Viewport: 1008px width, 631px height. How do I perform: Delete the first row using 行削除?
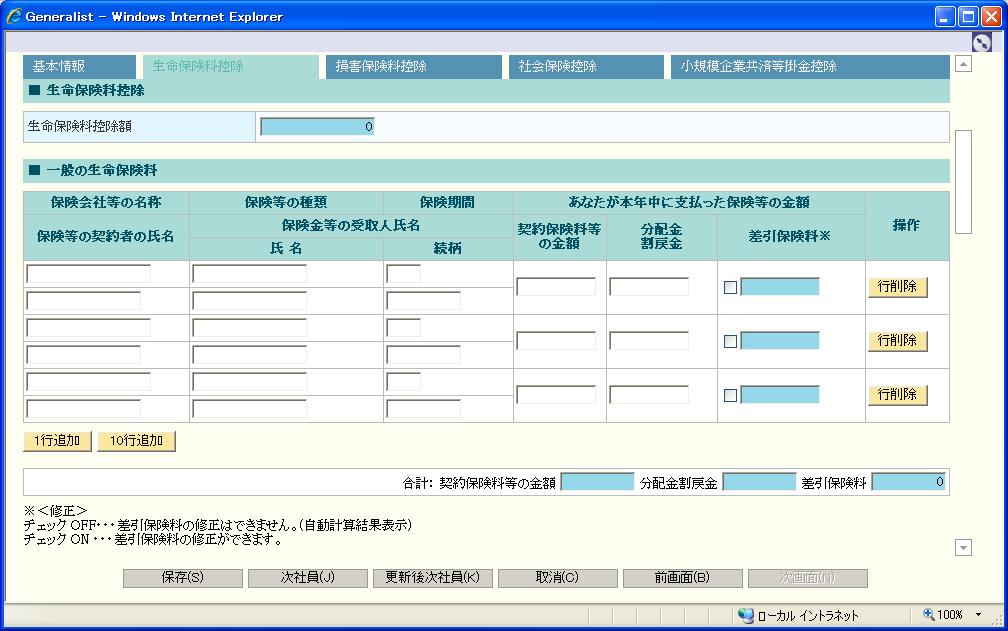coord(897,287)
